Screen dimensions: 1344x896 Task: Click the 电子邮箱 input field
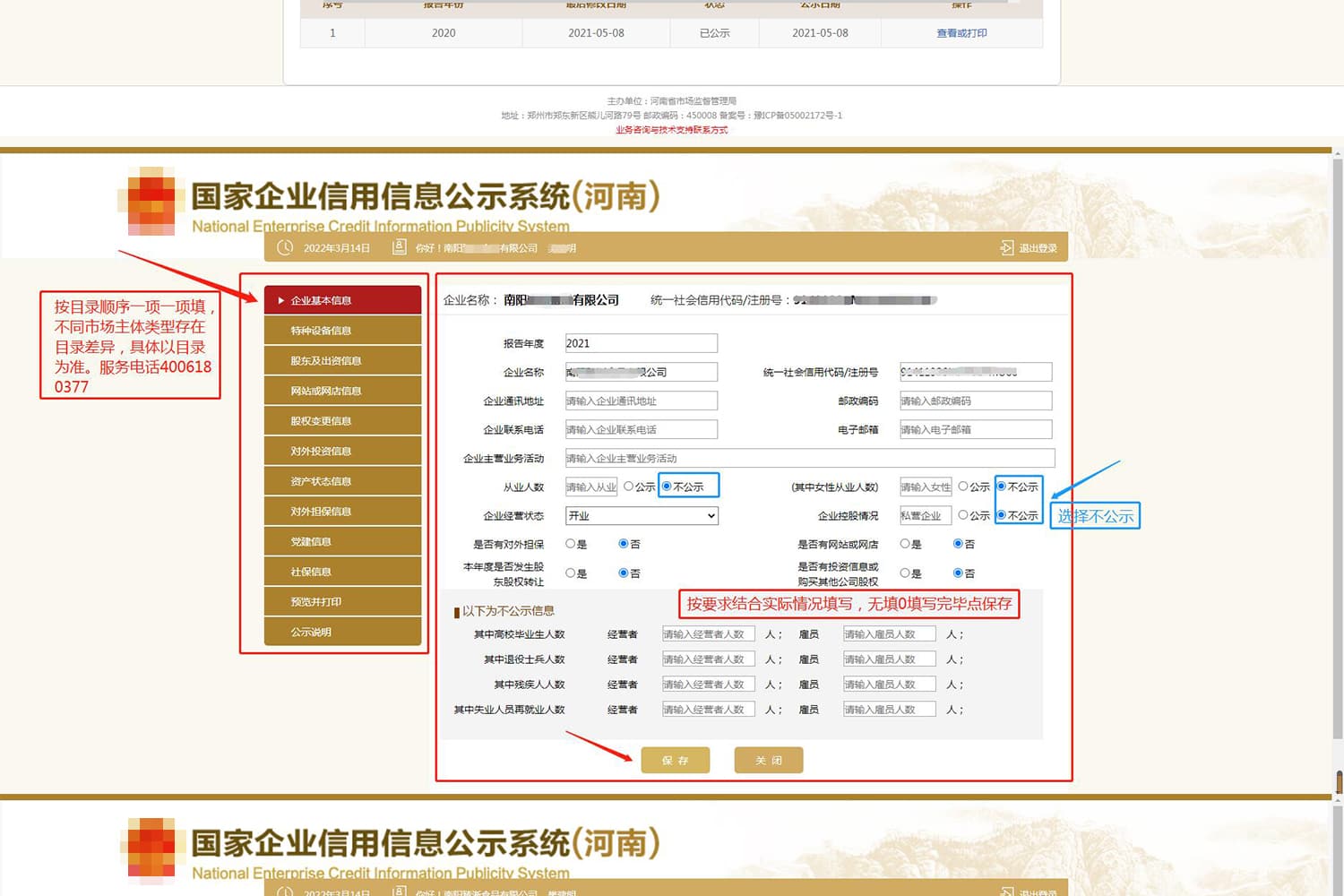point(975,430)
